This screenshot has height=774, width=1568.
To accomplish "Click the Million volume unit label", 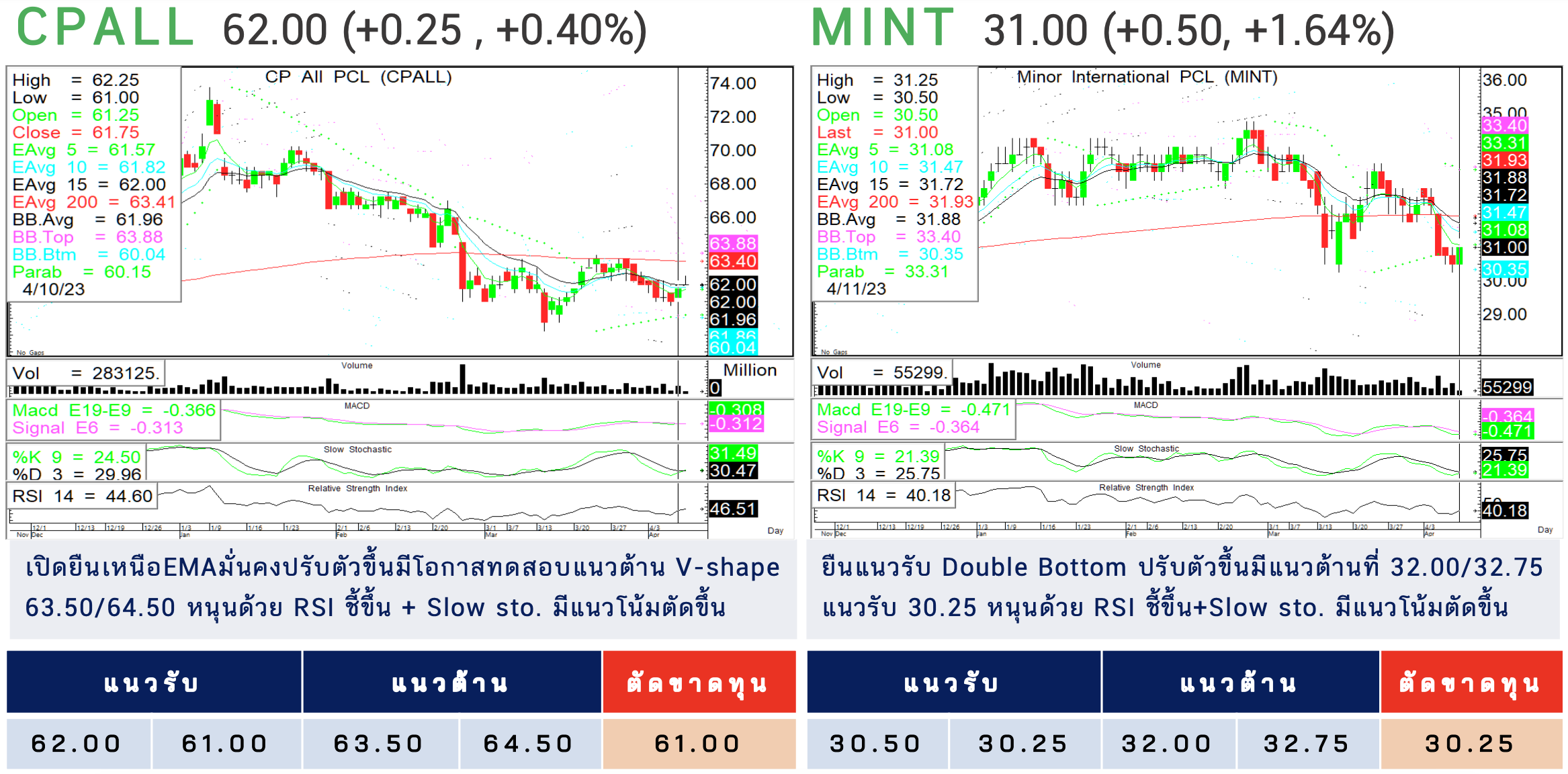I will [x=750, y=370].
